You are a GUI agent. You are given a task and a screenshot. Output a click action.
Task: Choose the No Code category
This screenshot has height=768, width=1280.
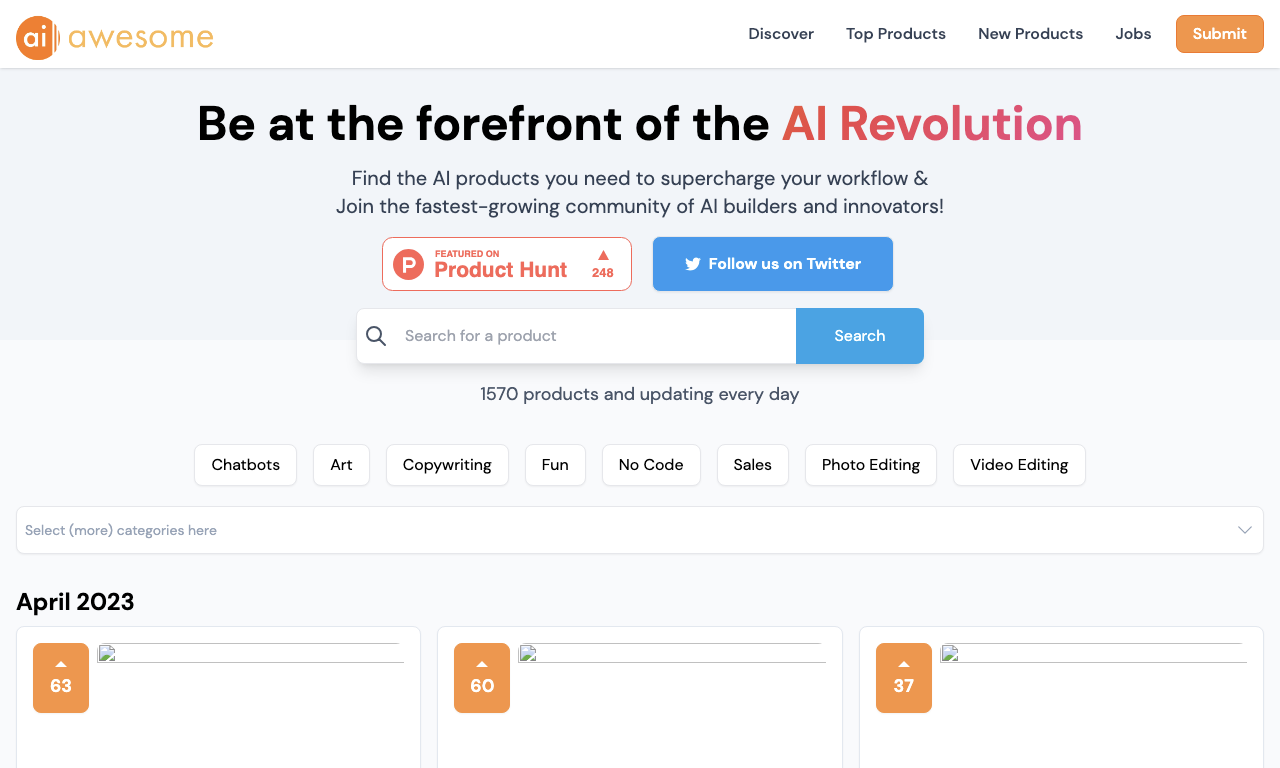(x=651, y=465)
